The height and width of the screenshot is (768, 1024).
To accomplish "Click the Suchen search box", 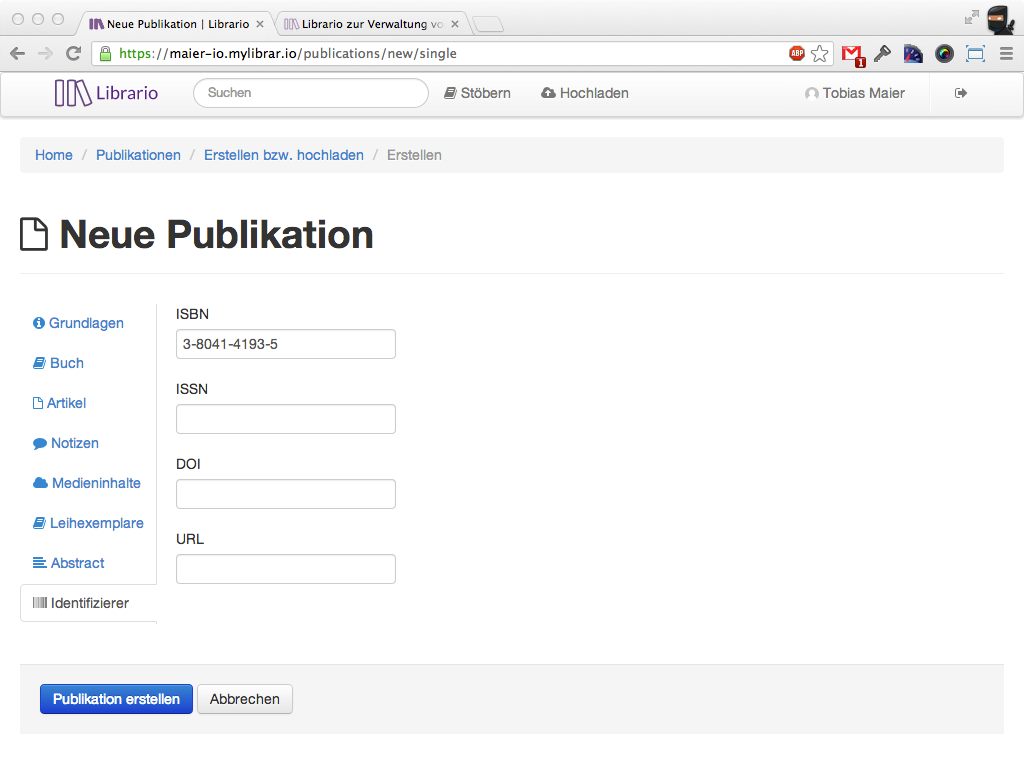I will pos(310,93).
